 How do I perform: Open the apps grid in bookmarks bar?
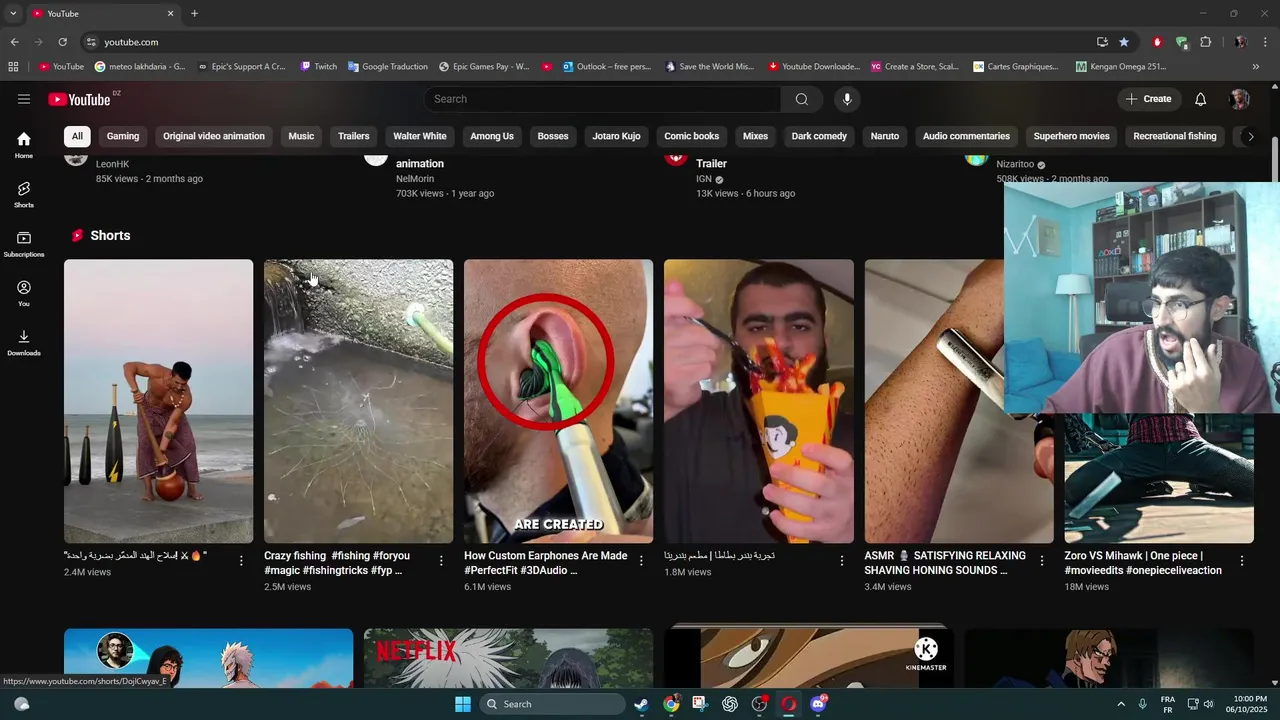(x=13, y=67)
